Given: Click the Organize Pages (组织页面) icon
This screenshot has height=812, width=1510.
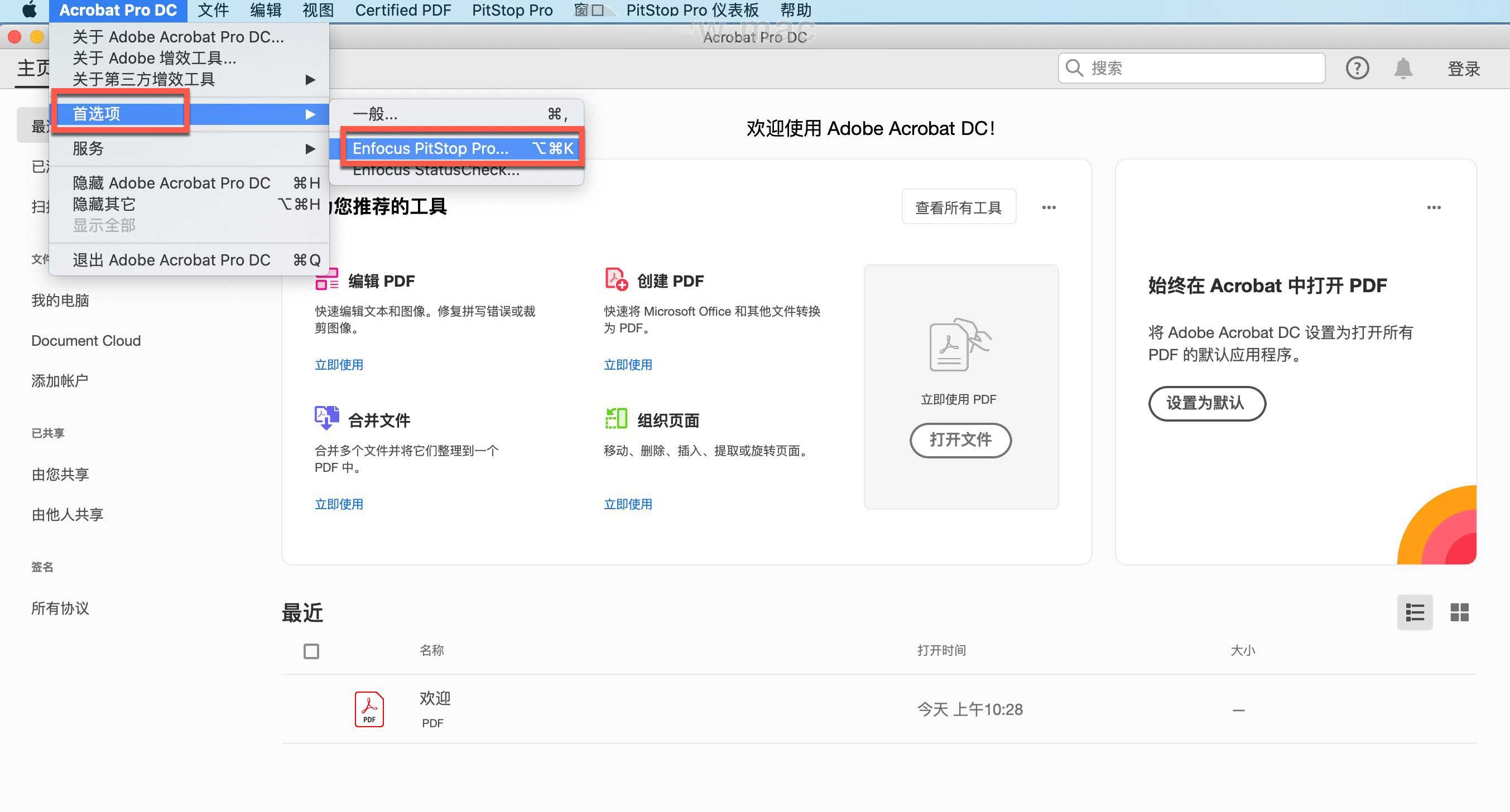Looking at the screenshot, I should 616,418.
